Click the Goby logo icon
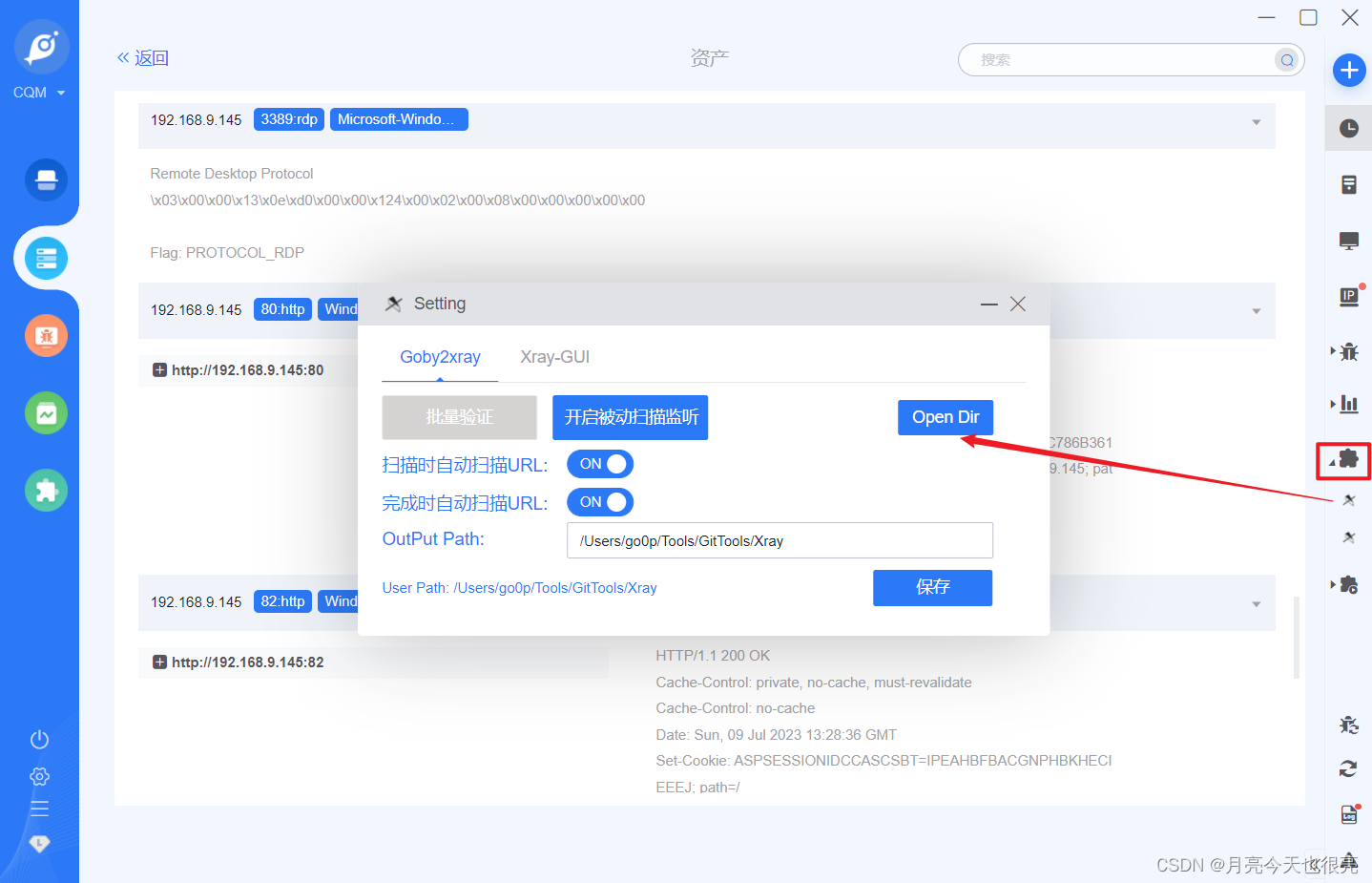Screen dimensions: 1372x883 tap(42, 46)
